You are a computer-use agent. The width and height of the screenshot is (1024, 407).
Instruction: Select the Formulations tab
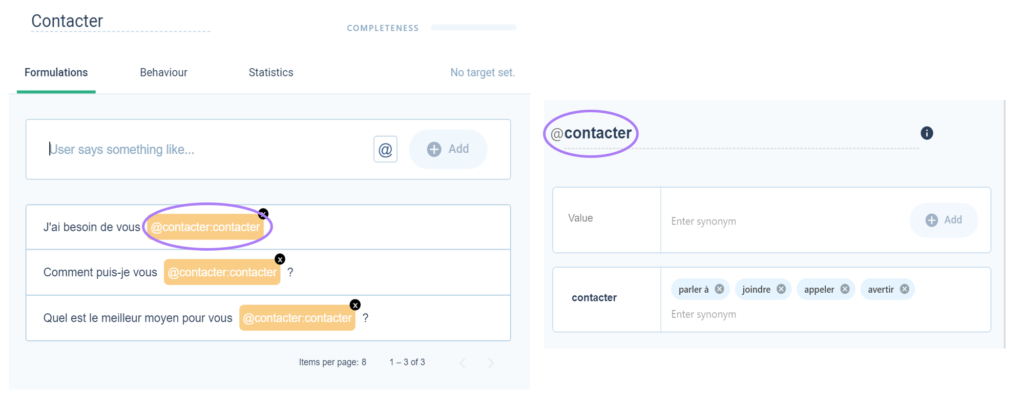click(x=56, y=73)
